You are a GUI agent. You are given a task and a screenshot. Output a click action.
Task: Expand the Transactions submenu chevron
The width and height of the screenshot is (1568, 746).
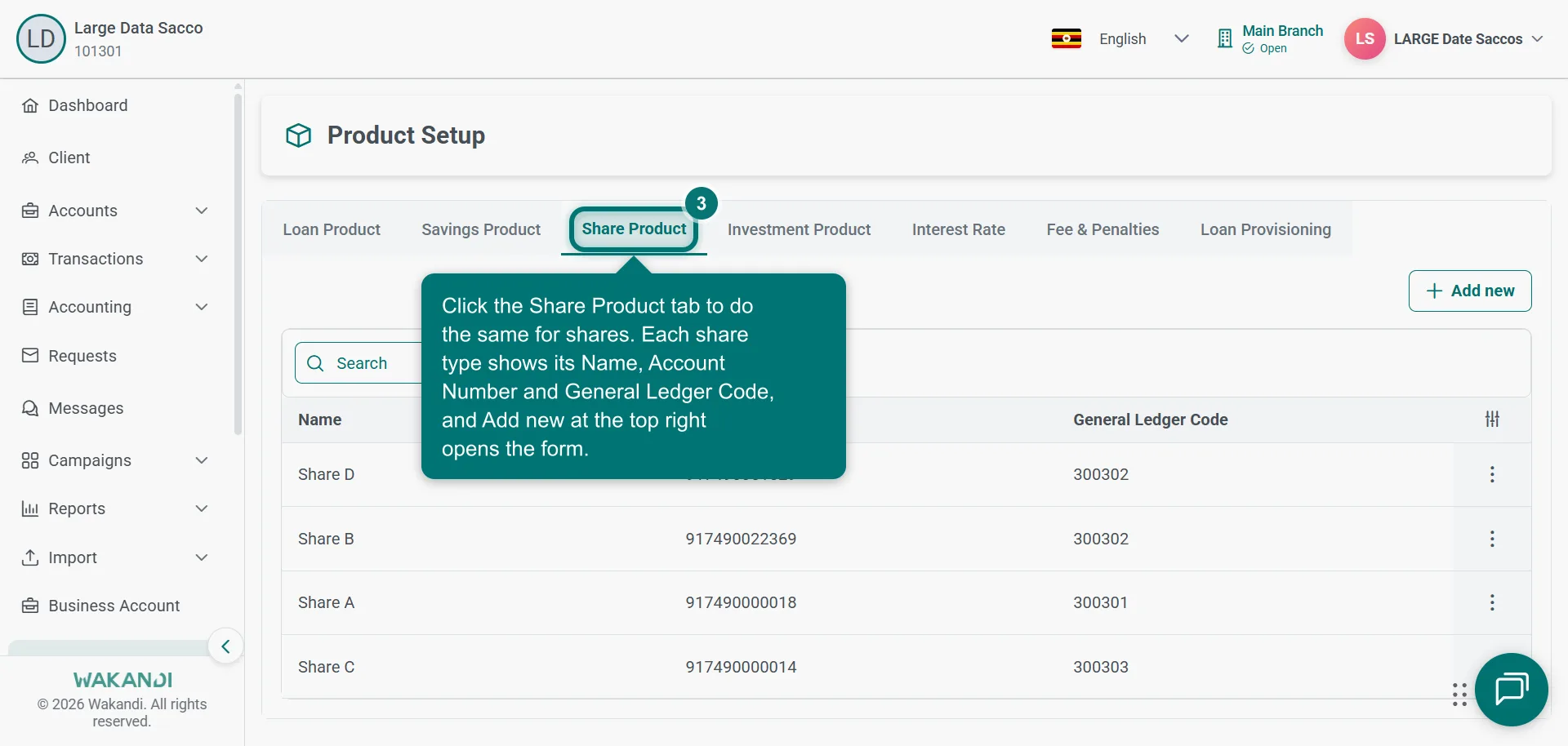pyautogui.click(x=202, y=259)
